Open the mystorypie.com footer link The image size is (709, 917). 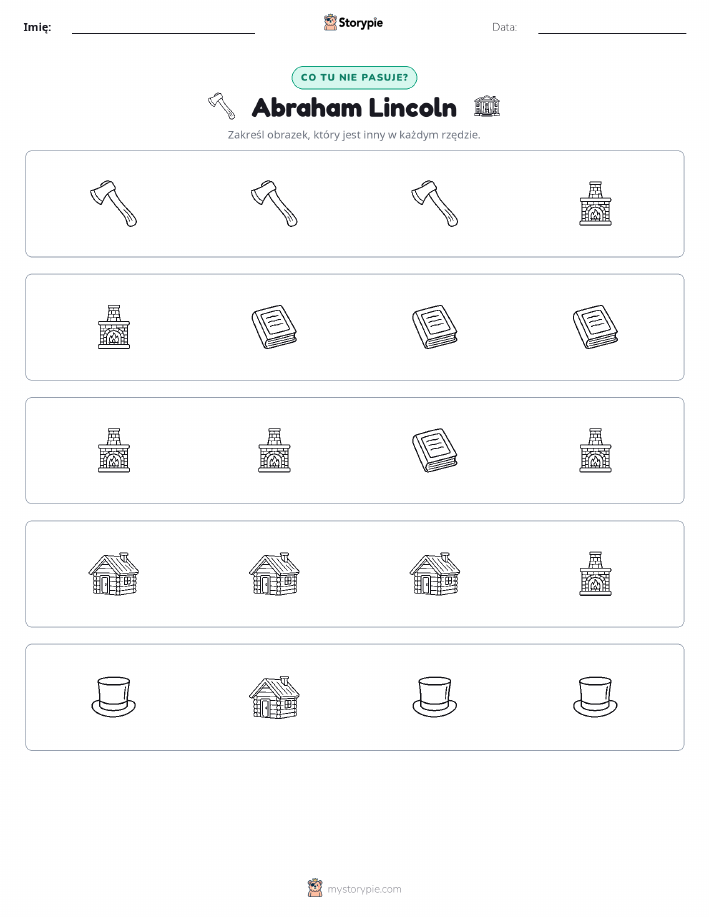(x=364, y=889)
